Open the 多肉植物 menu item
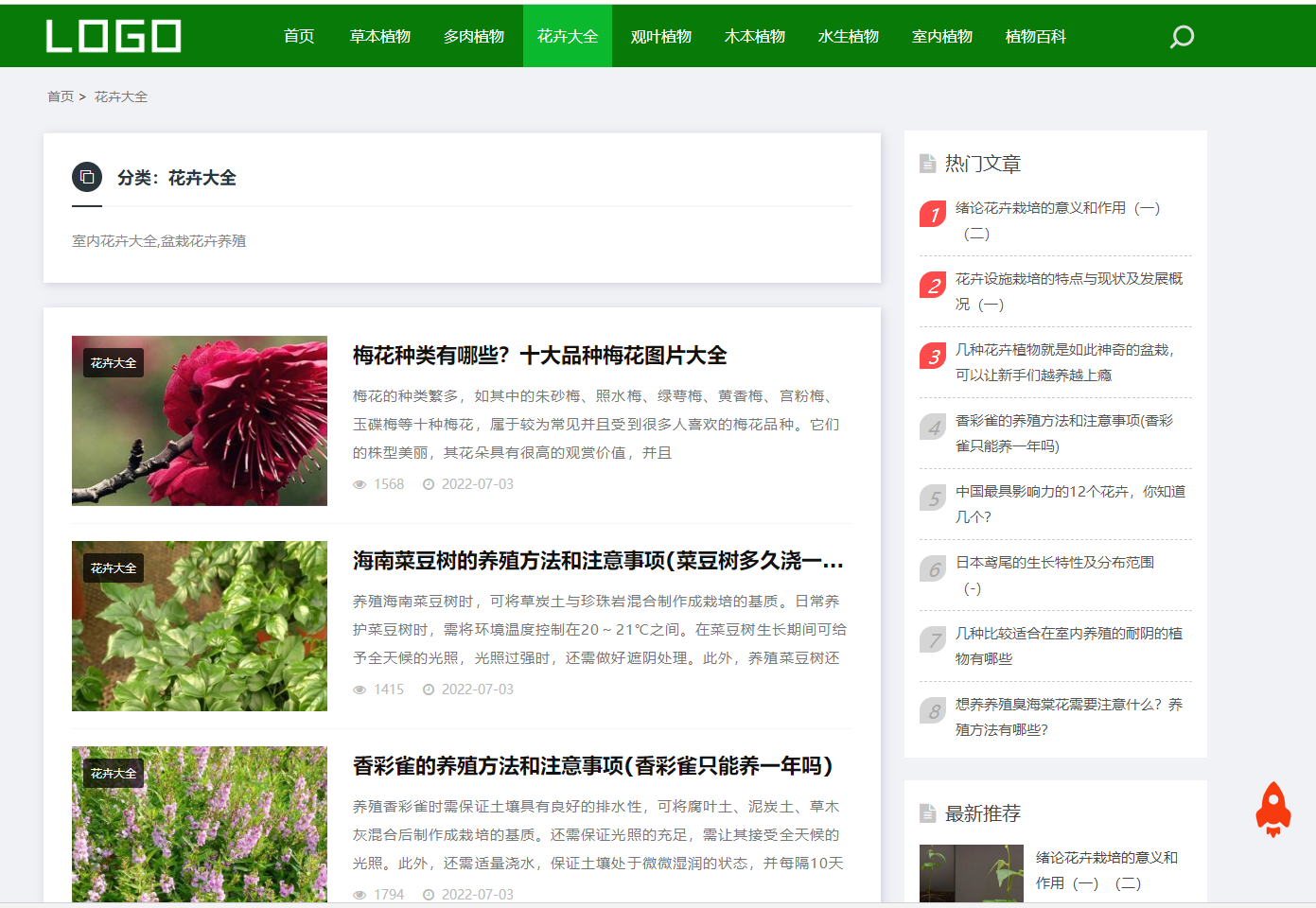This screenshot has width=1316, height=908. tap(474, 36)
